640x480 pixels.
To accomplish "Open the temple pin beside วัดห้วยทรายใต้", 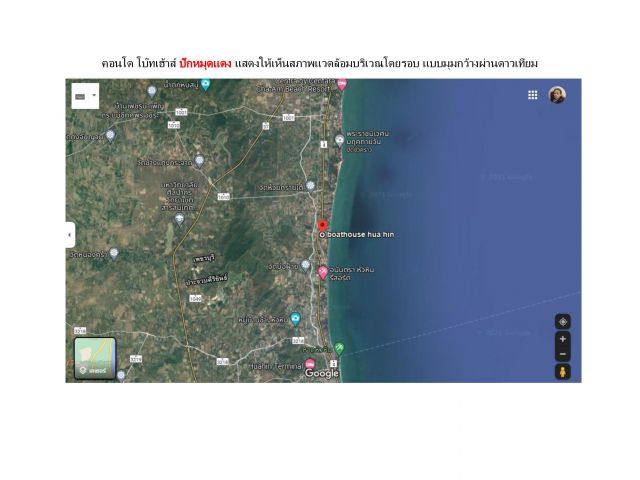I will pyautogui.click(x=311, y=187).
